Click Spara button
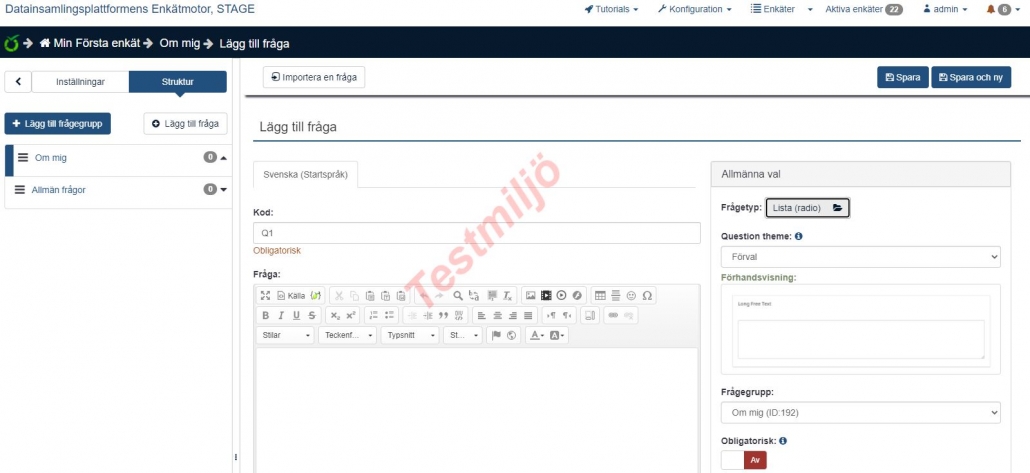1030x473 pixels. point(903,77)
